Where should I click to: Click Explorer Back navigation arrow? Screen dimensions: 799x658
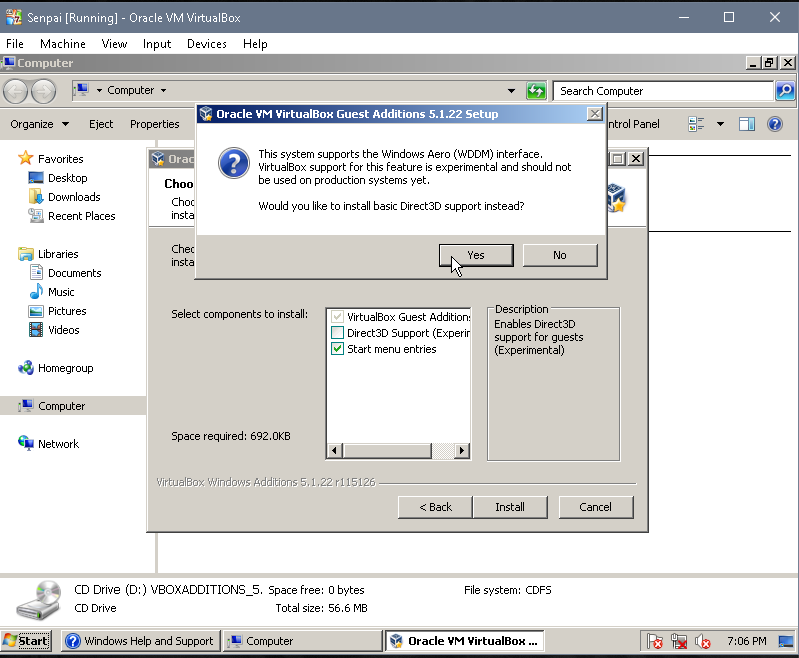point(15,92)
